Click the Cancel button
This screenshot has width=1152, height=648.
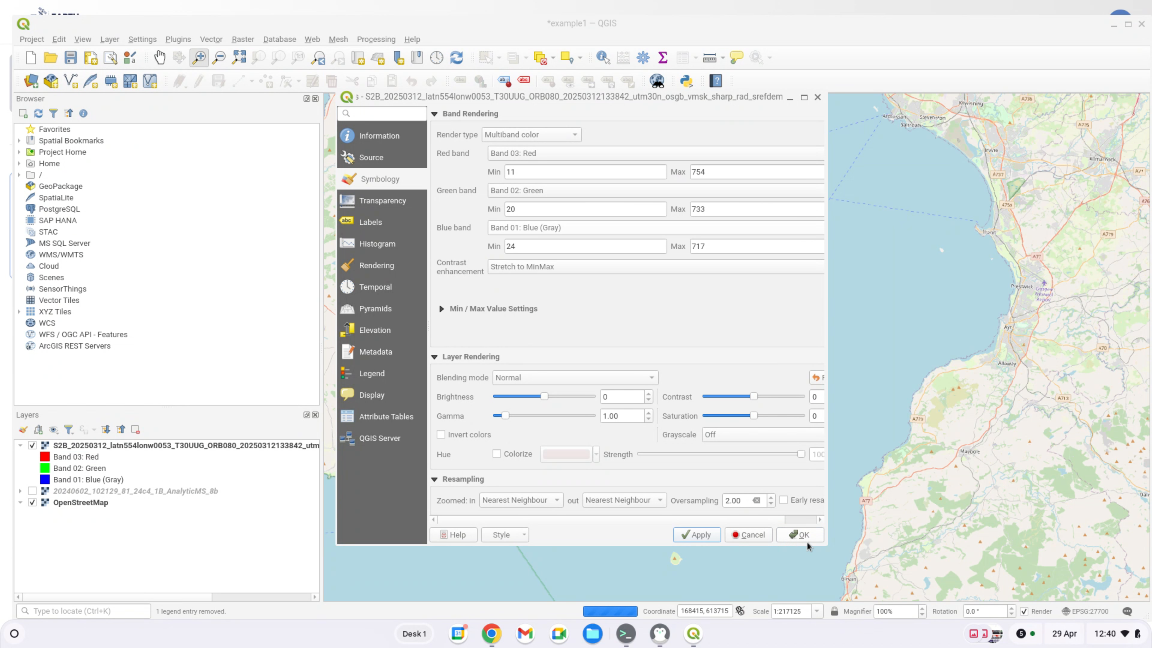pos(748,535)
